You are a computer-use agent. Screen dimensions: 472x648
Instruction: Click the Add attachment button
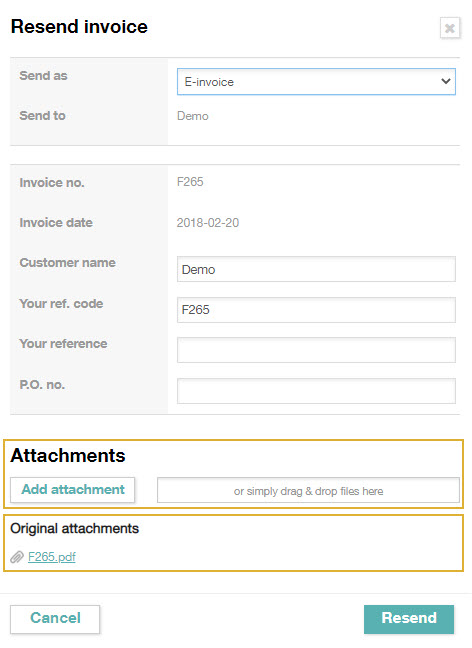coord(73,490)
